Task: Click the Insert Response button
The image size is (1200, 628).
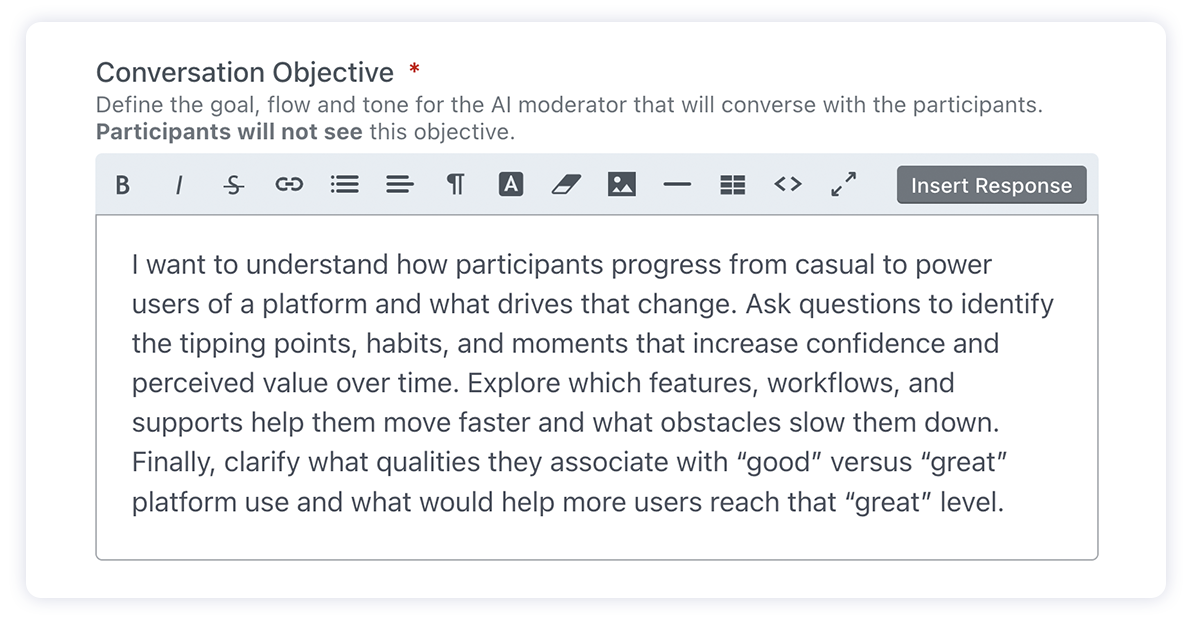Action: tap(990, 184)
